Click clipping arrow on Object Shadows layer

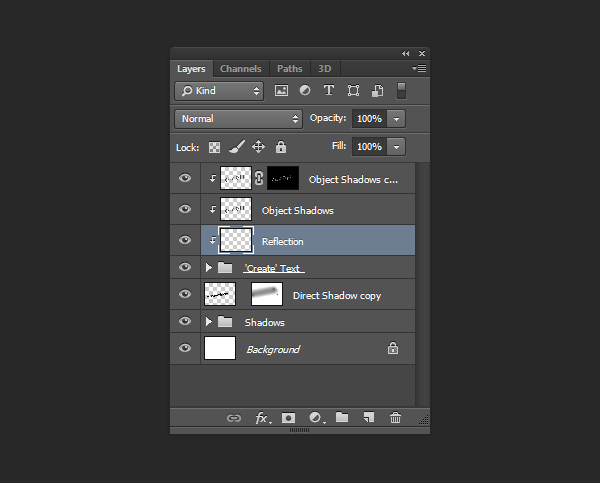click(x=212, y=209)
